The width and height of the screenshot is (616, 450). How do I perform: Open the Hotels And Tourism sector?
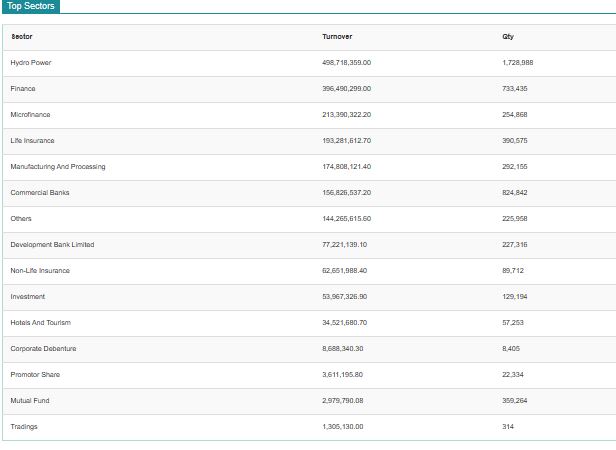click(x=40, y=323)
